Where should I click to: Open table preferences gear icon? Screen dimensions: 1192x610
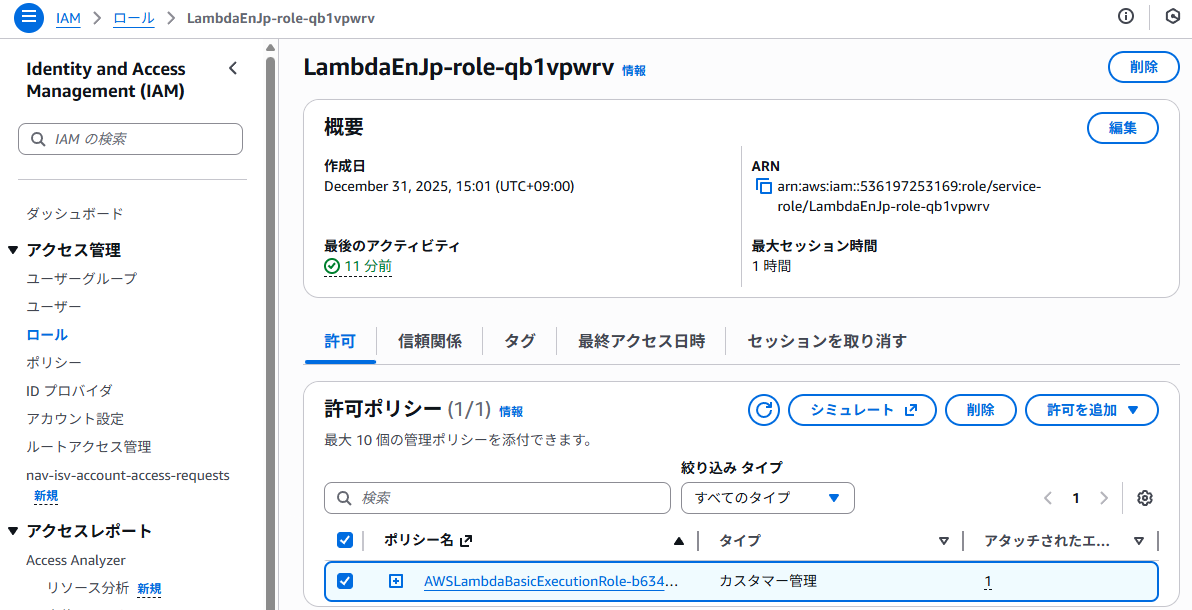pos(1145,498)
